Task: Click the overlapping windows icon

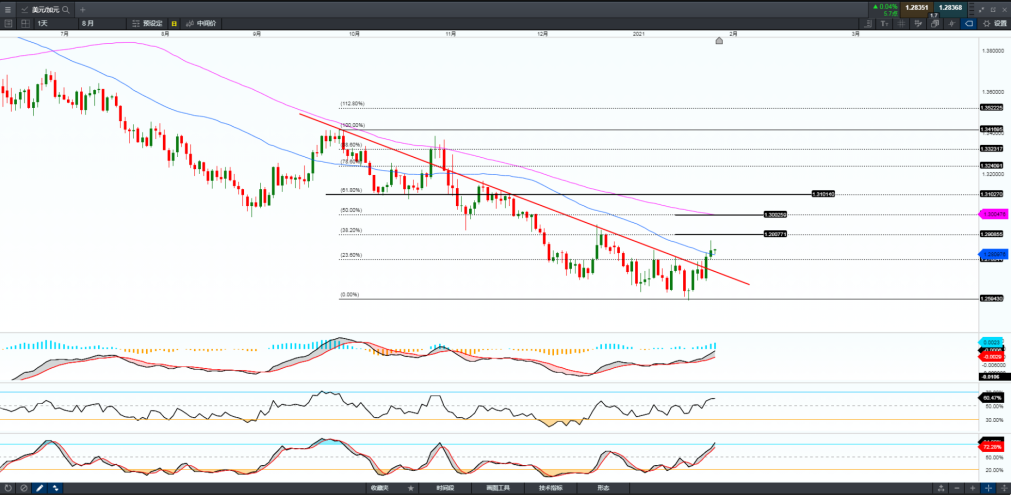Action: click(935, 23)
